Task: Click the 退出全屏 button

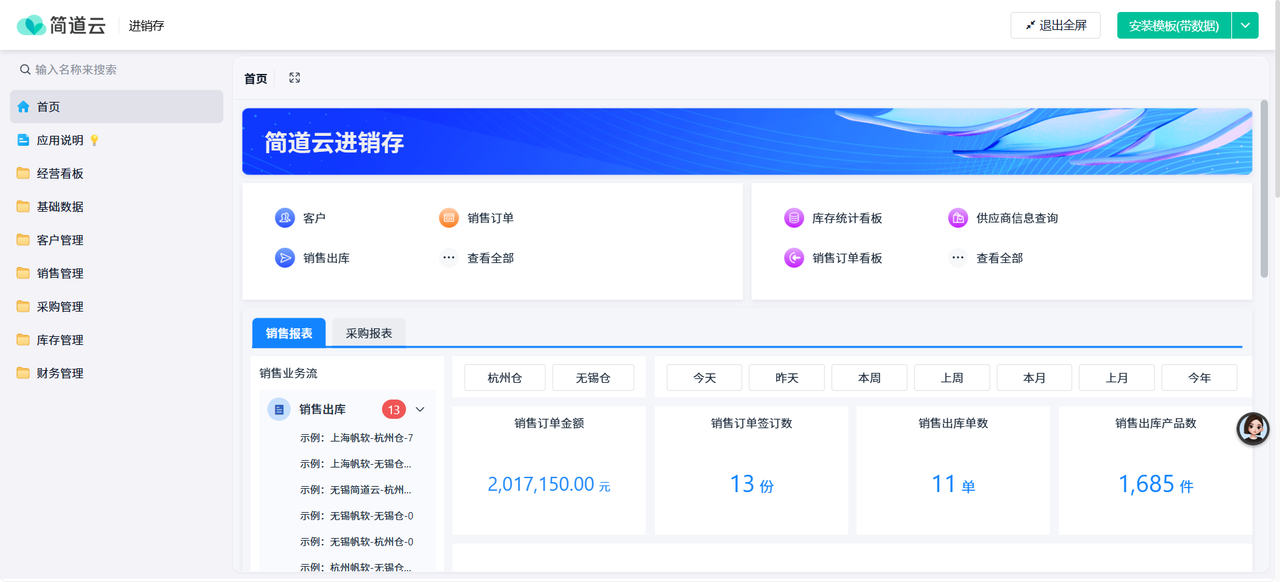Action: (1056, 25)
